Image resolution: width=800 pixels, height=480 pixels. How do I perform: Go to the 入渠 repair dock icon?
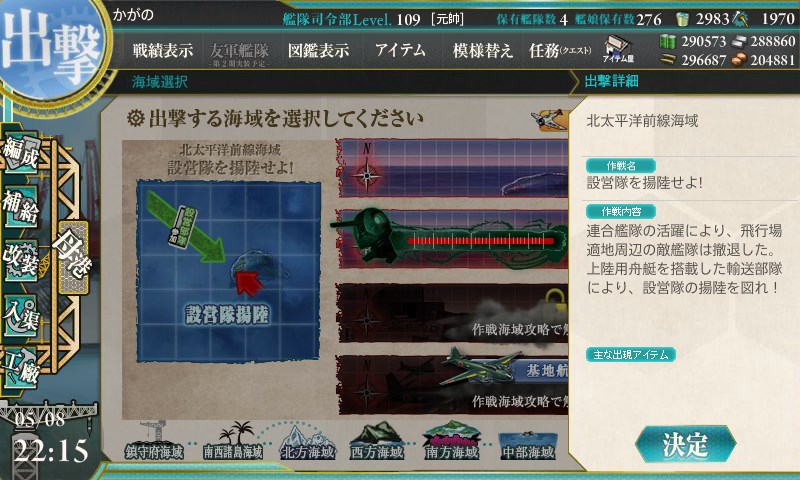pyautogui.click(x=20, y=315)
